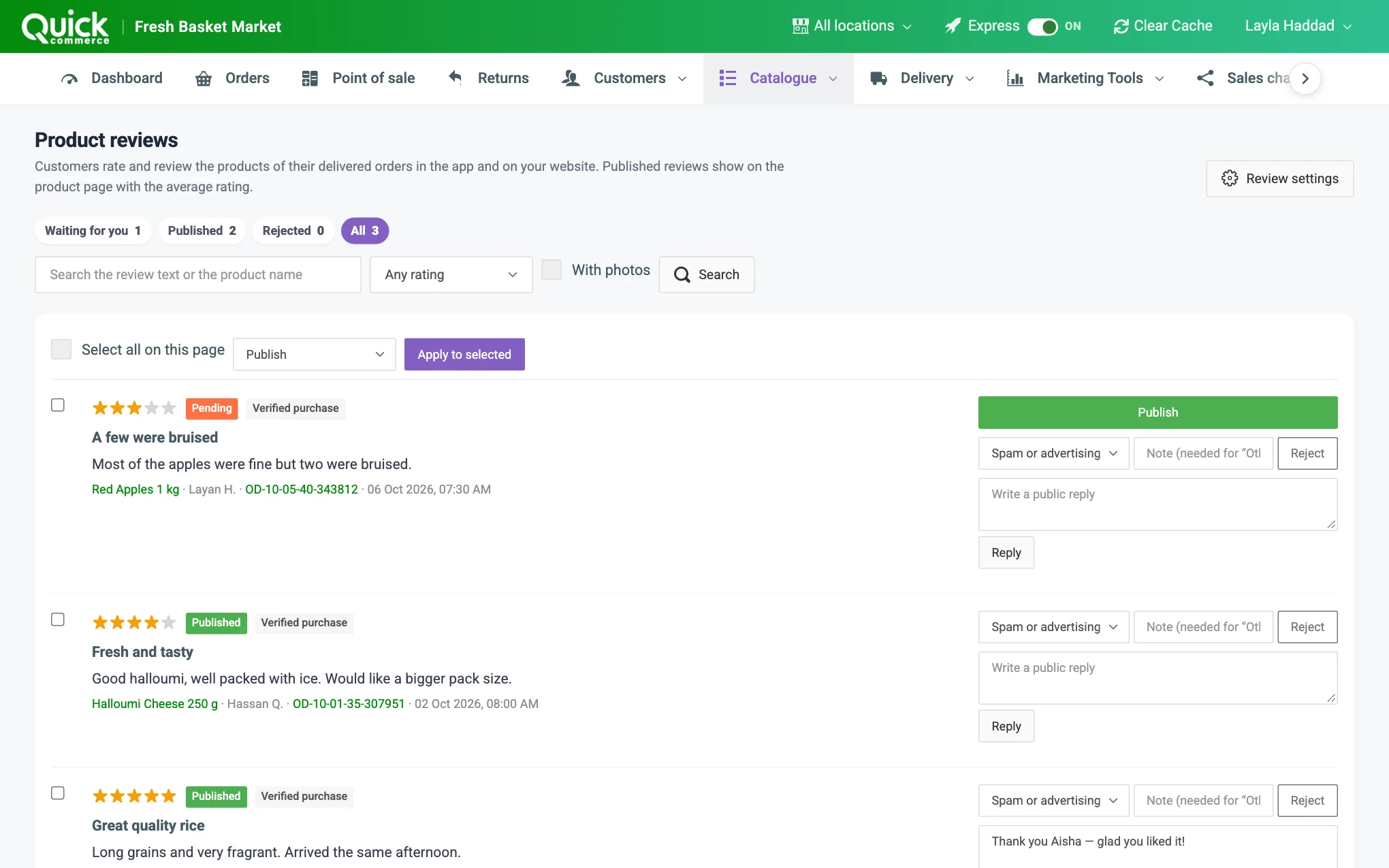1389x868 pixels.
Task: Click the All locations store icon
Action: click(800, 26)
